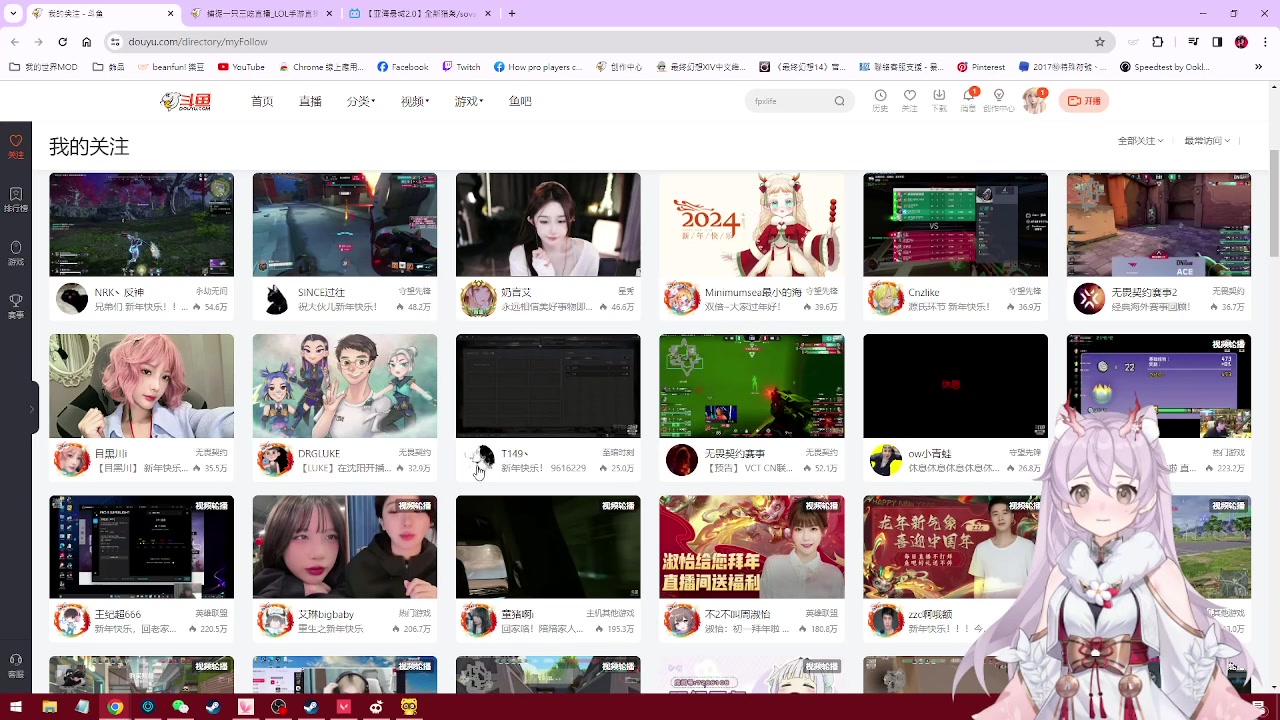1280x720 pixels.
Task: Open the Twitch bookmark
Action: click(460, 67)
